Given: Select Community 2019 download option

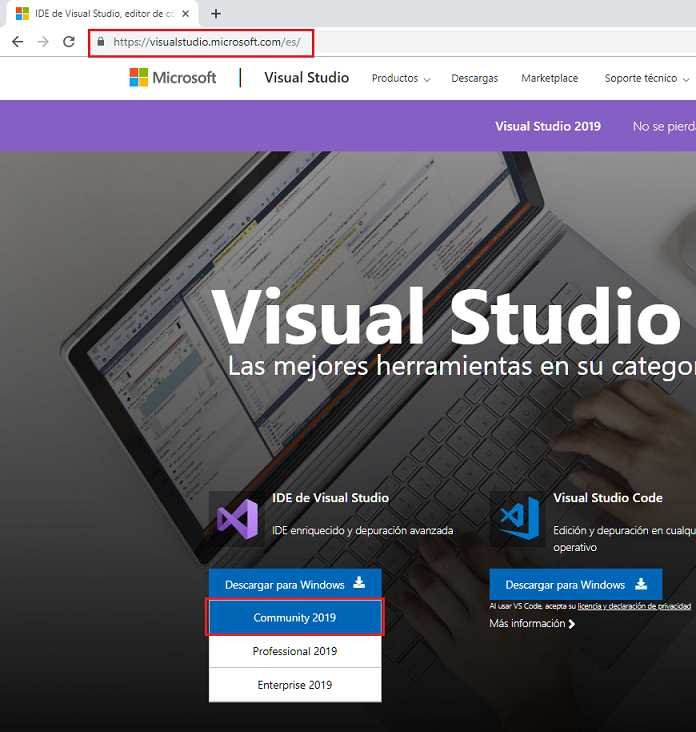Looking at the screenshot, I should pyautogui.click(x=295, y=618).
